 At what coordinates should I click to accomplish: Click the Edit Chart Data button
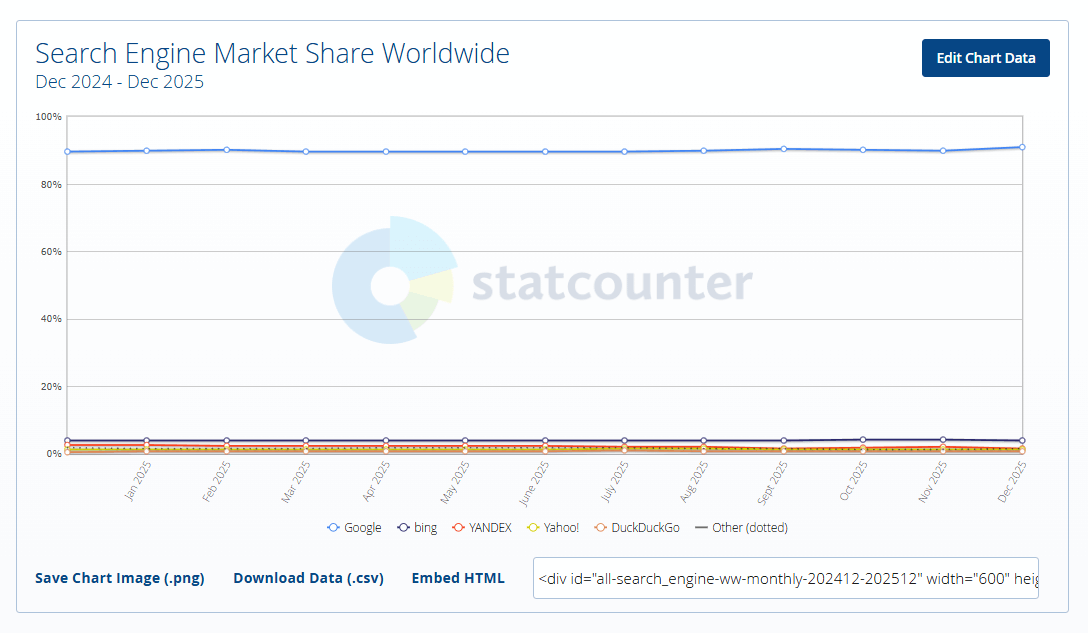(985, 58)
